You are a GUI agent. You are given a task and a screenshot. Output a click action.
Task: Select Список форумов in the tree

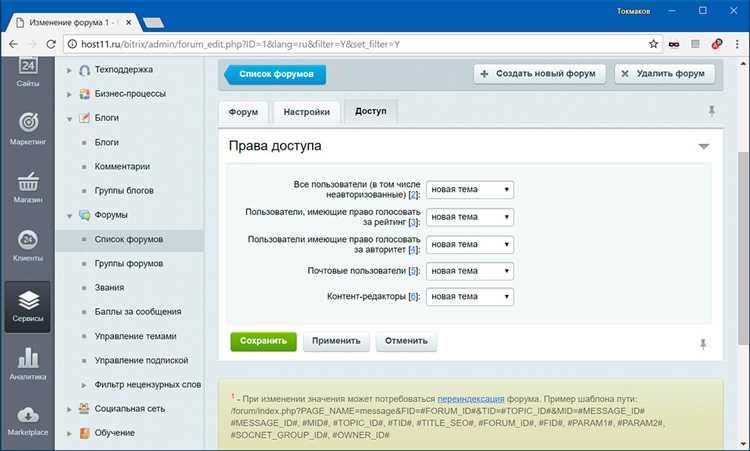[x=129, y=239]
